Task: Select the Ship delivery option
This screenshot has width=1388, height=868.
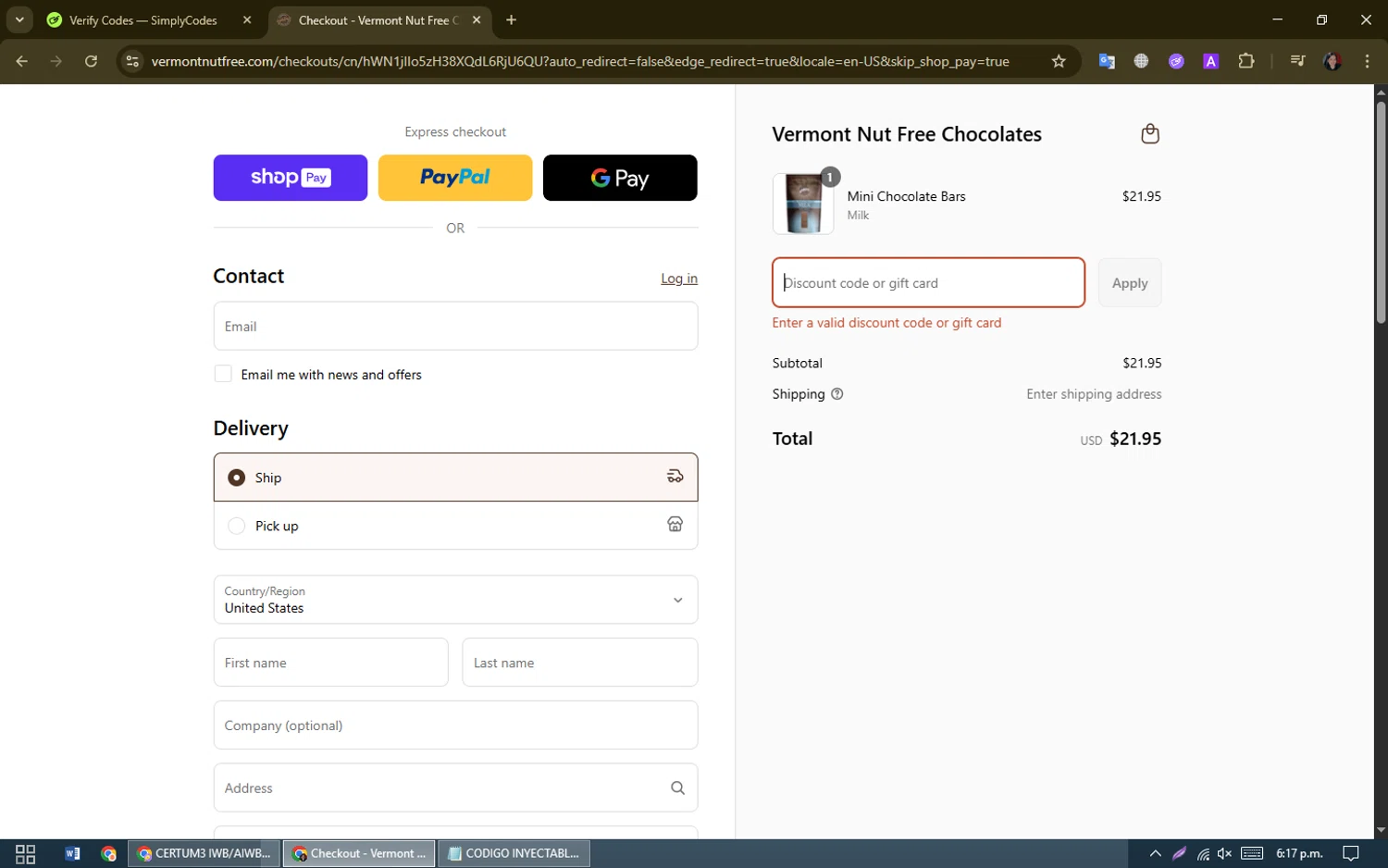Action: pyautogui.click(x=455, y=477)
